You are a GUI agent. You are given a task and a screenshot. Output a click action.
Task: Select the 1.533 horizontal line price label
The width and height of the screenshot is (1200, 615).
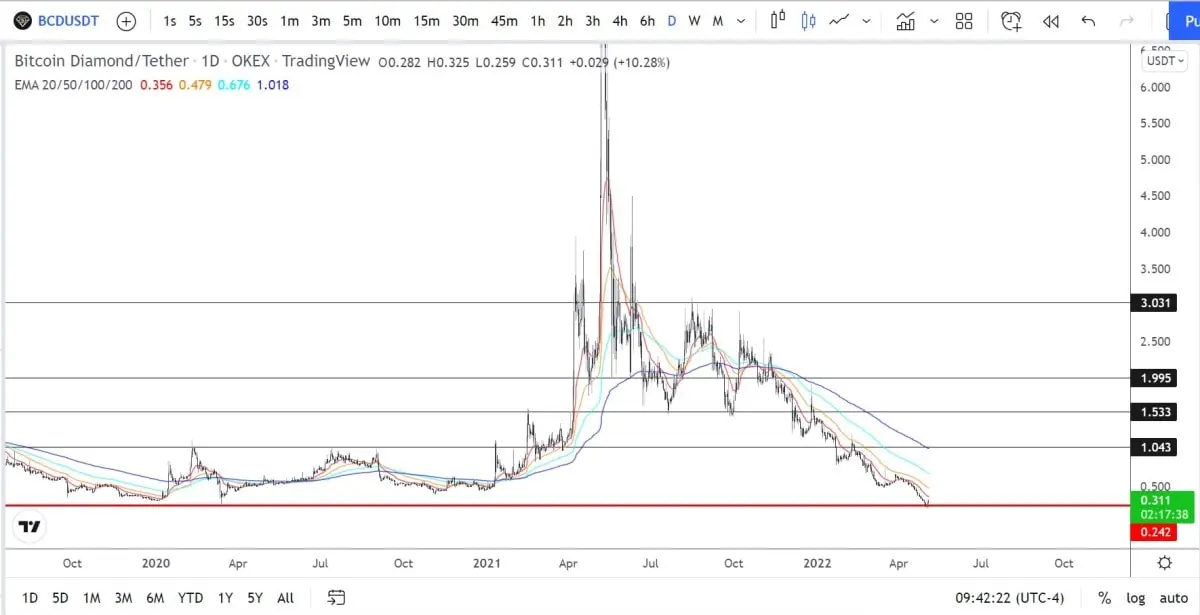coord(1155,412)
